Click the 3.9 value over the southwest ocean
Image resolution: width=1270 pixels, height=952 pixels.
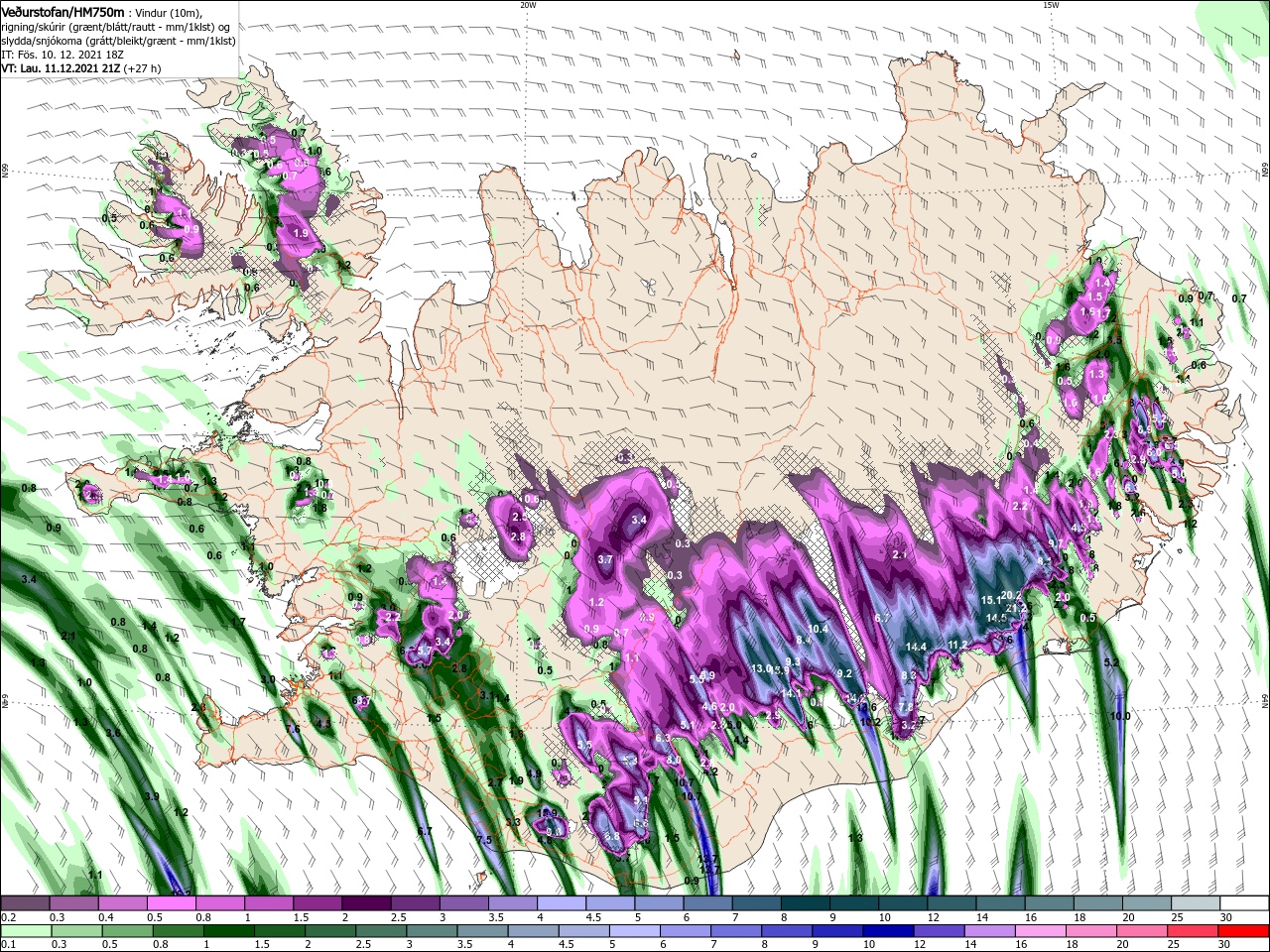(x=152, y=796)
